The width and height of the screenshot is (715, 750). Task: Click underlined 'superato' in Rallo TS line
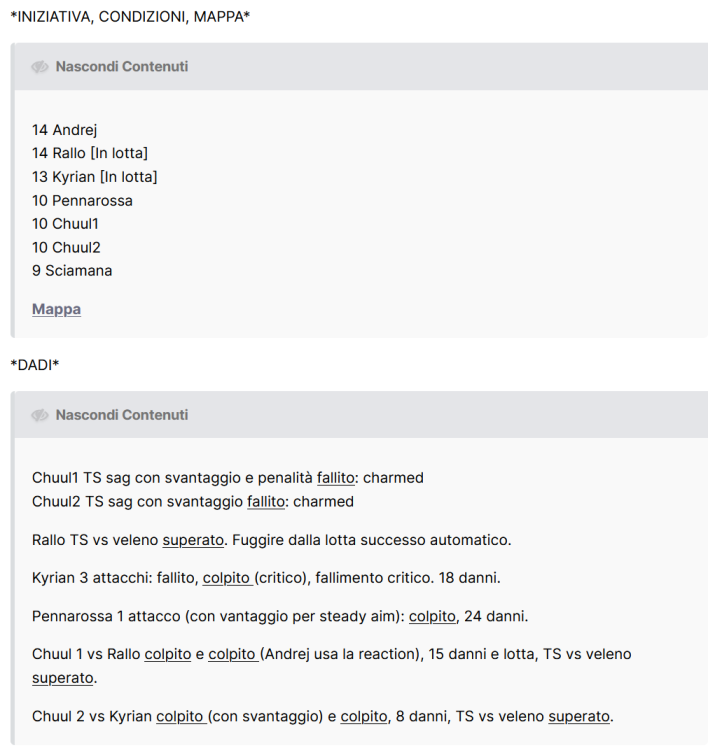click(193, 540)
